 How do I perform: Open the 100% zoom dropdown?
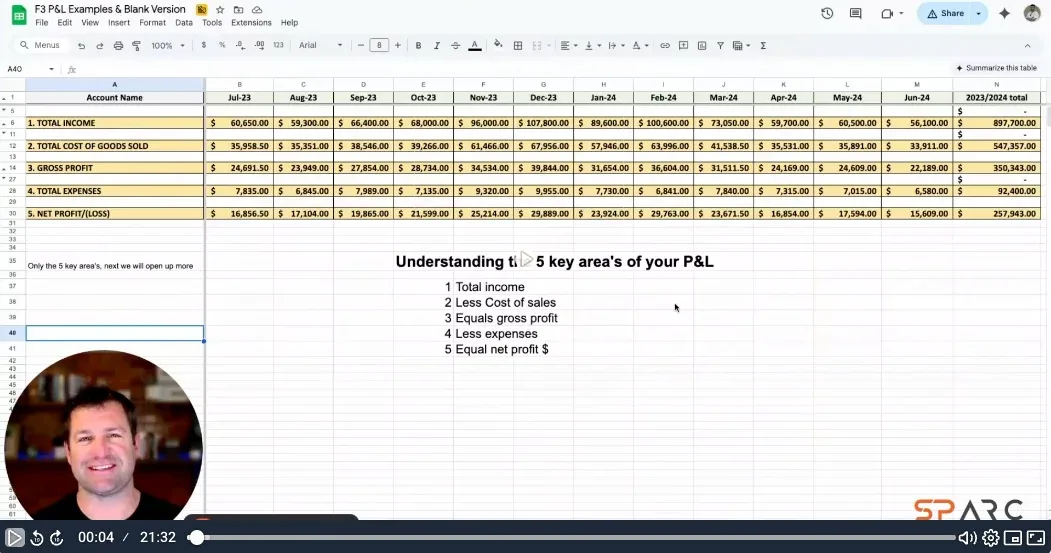168,46
